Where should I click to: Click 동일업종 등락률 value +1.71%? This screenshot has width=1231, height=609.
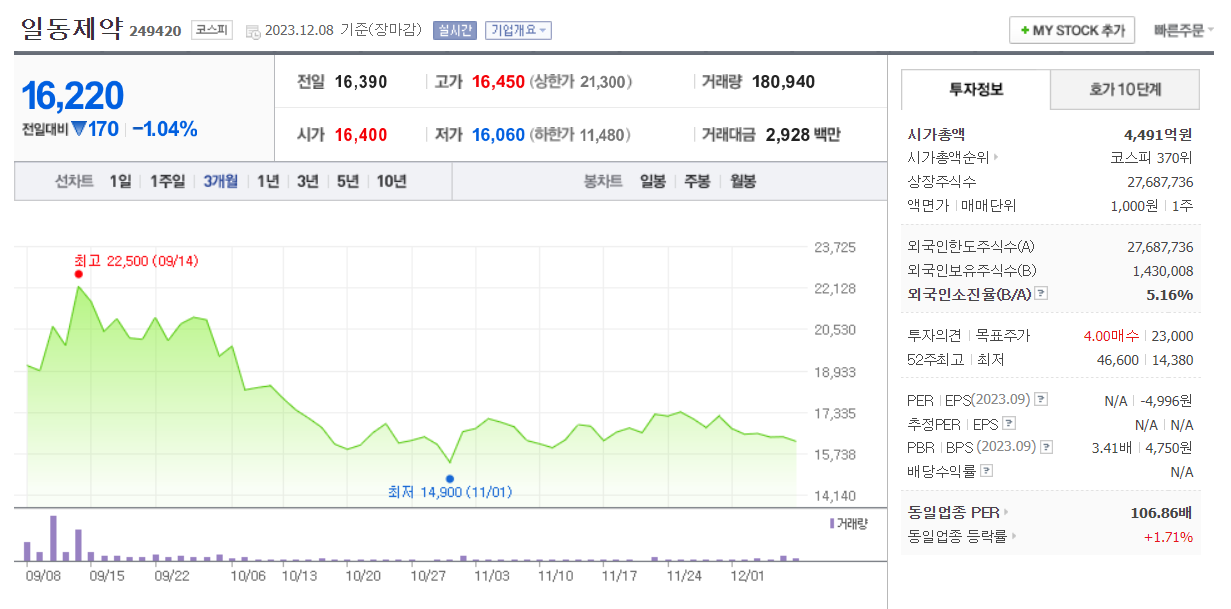point(1168,537)
